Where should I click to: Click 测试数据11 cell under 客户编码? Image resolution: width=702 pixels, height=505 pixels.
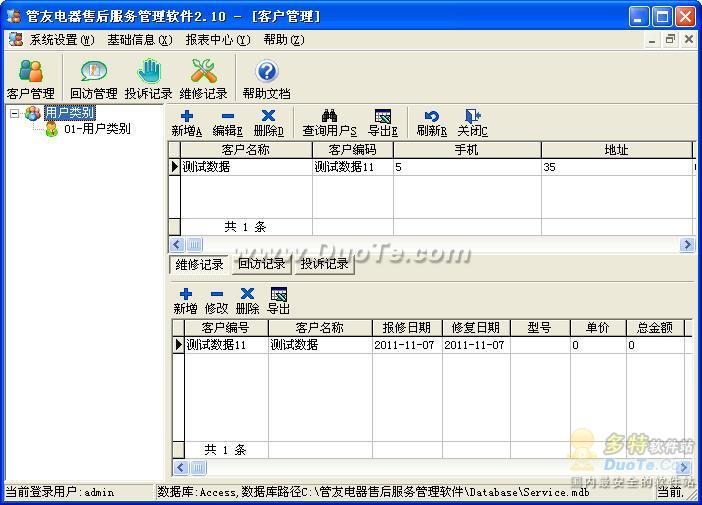353,167
